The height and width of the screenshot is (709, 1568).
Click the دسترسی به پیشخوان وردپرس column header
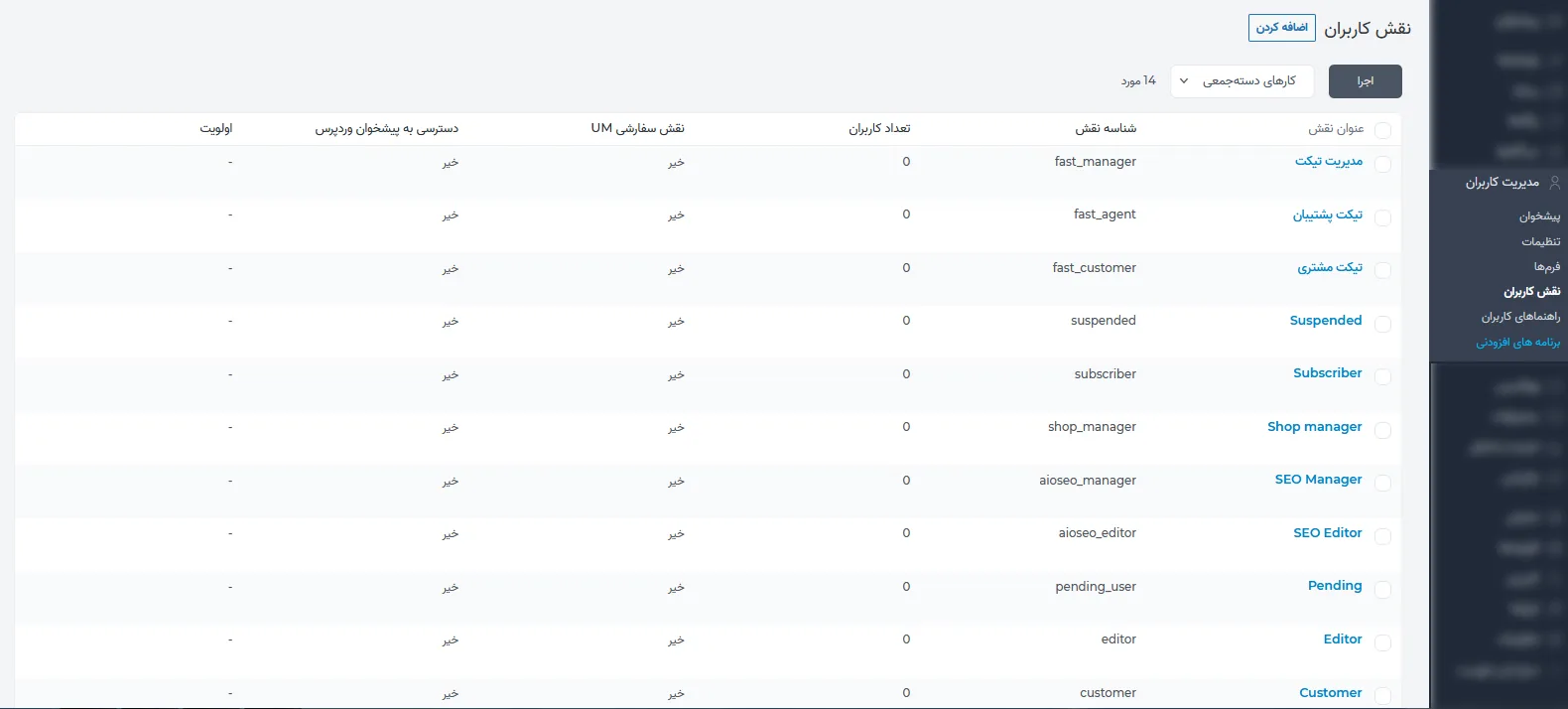click(x=387, y=129)
